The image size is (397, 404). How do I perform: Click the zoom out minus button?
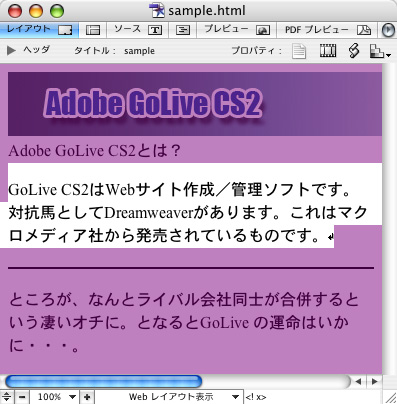pyautogui.click(x=22, y=397)
